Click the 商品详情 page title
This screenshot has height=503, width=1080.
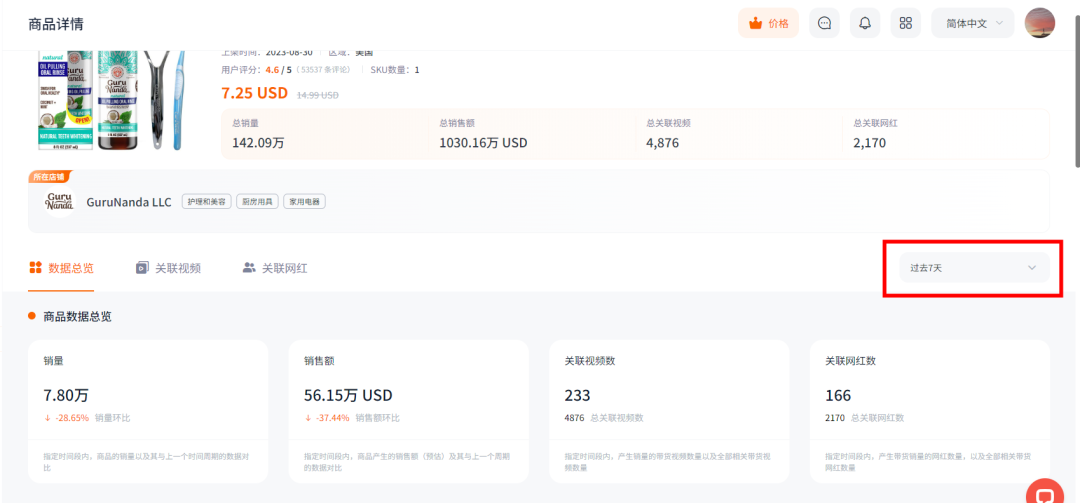point(56,24)
